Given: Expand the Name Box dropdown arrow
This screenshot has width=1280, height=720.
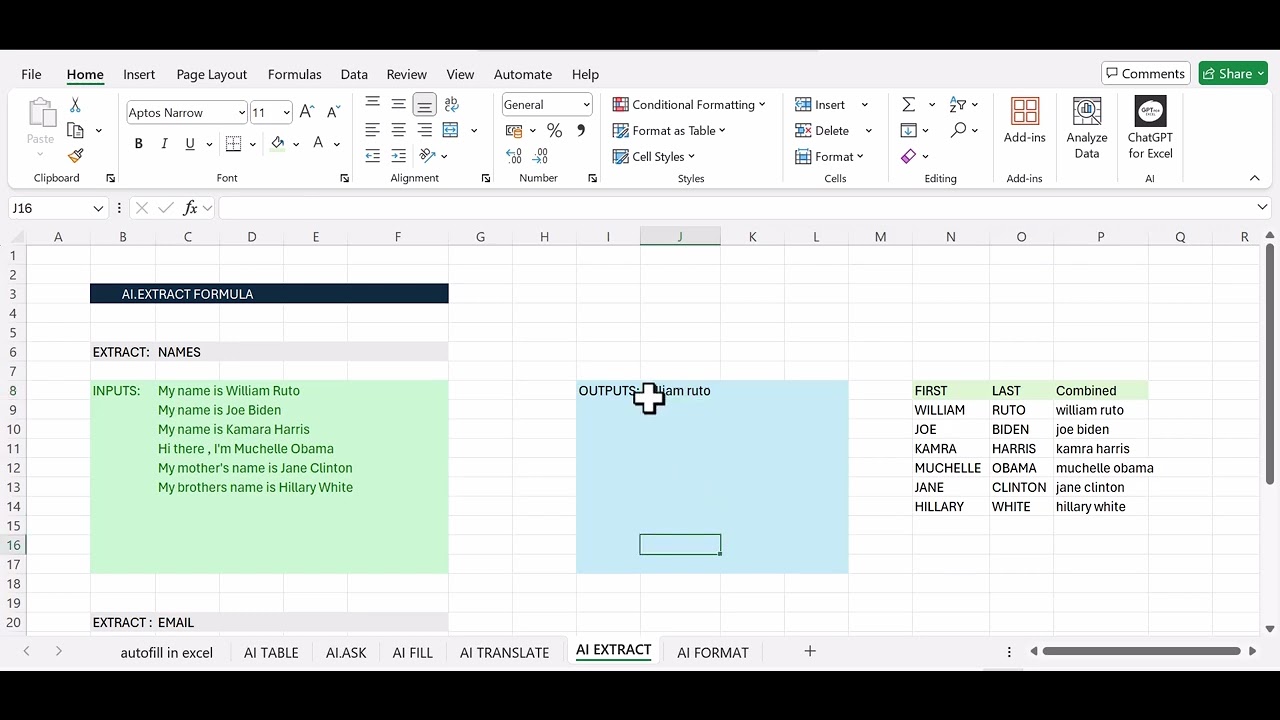Looking at the screenshot, I should 98,208.
